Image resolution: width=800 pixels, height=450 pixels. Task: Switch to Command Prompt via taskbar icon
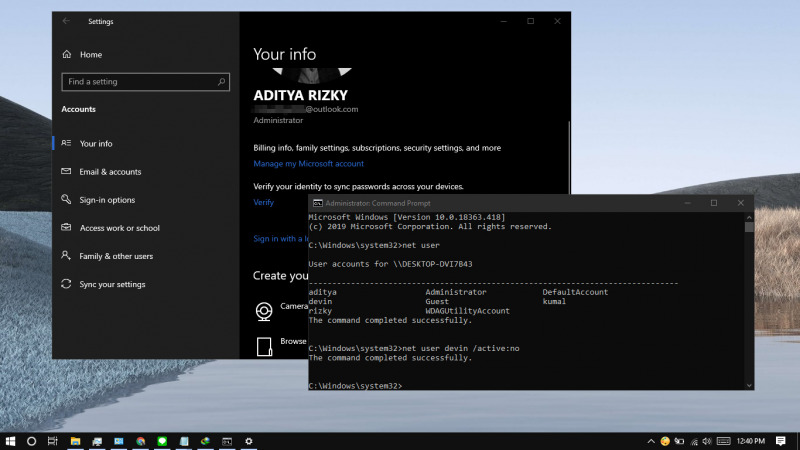[227, 441]
